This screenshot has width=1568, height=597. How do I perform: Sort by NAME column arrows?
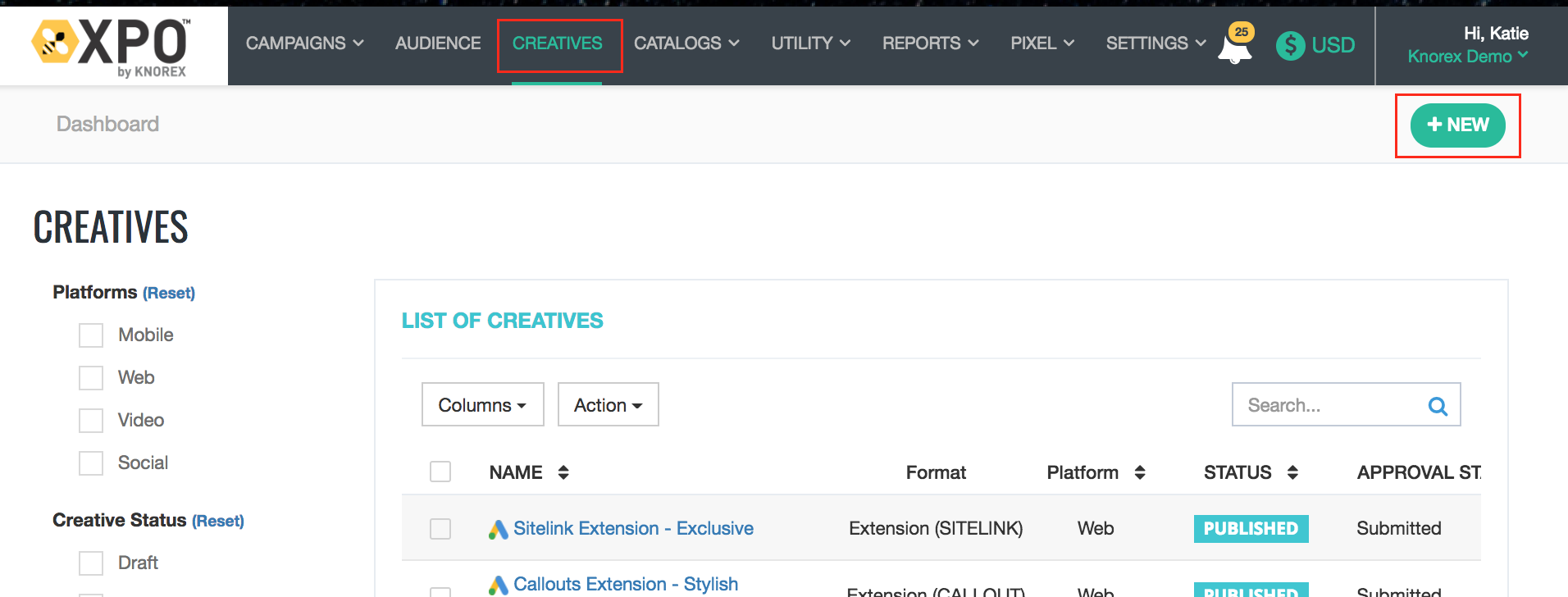pos(563,472)
